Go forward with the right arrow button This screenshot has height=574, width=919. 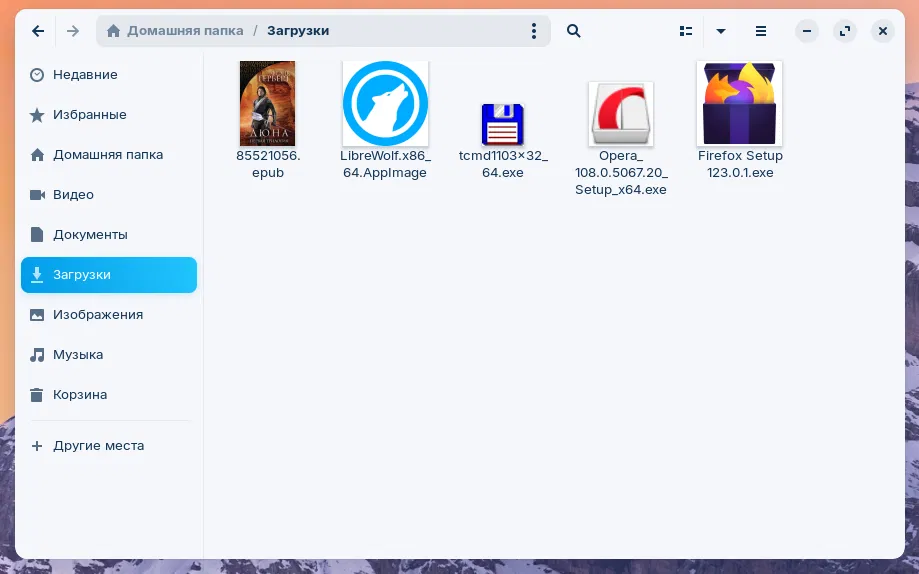click(x=73, y=31)
